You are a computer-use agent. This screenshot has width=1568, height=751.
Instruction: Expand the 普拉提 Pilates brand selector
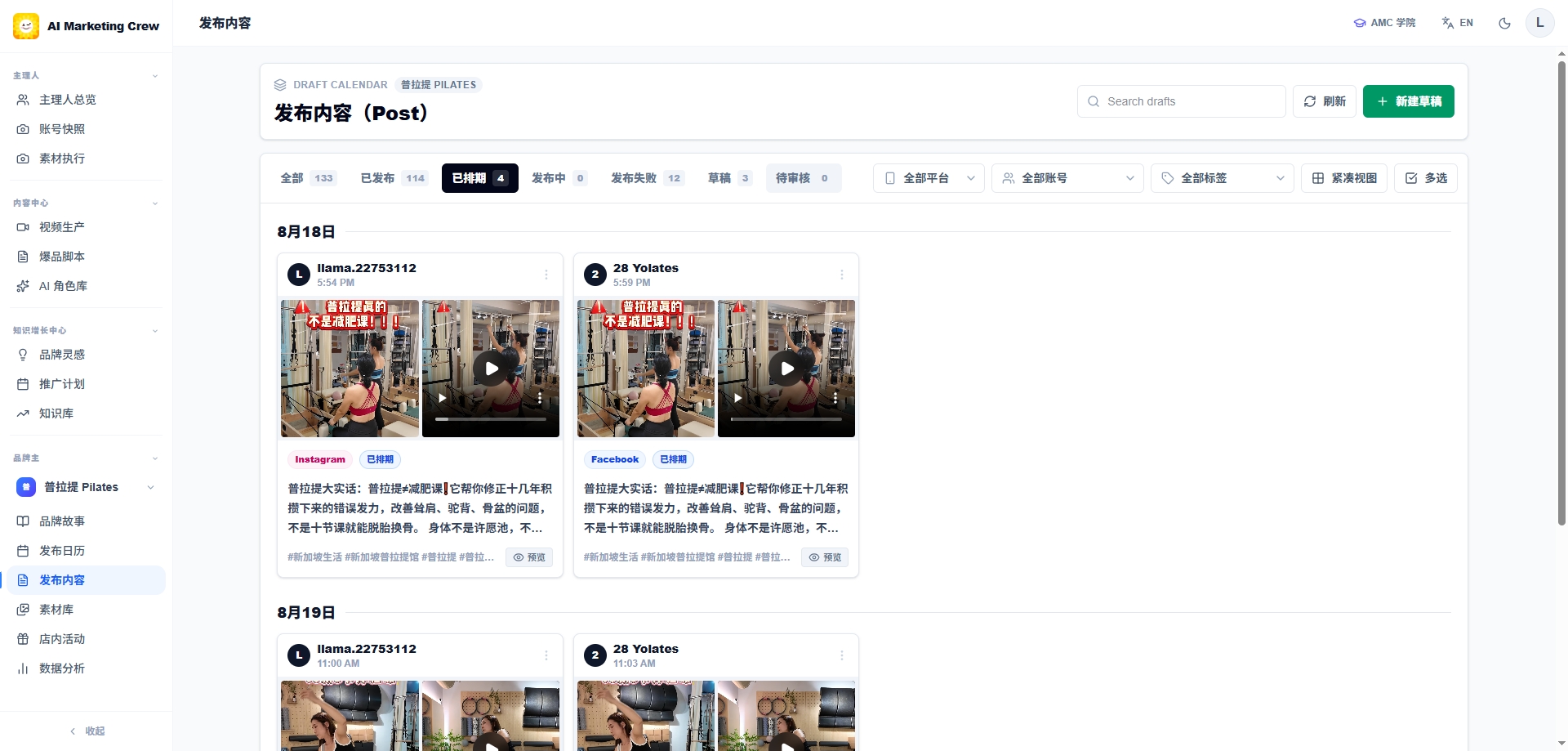85,487
